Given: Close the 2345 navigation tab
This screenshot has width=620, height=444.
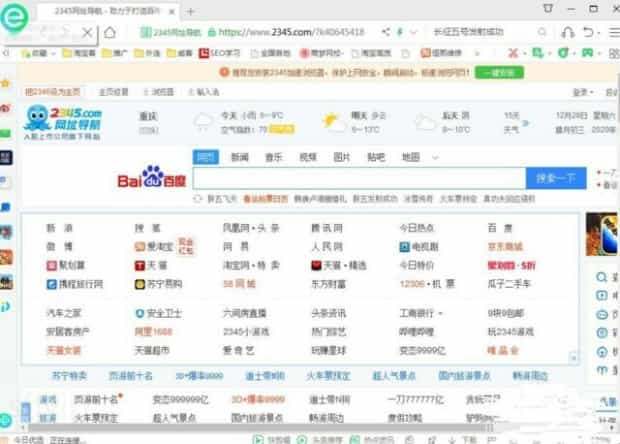Looking at the screenshot, I should click(x=172, y=12).
